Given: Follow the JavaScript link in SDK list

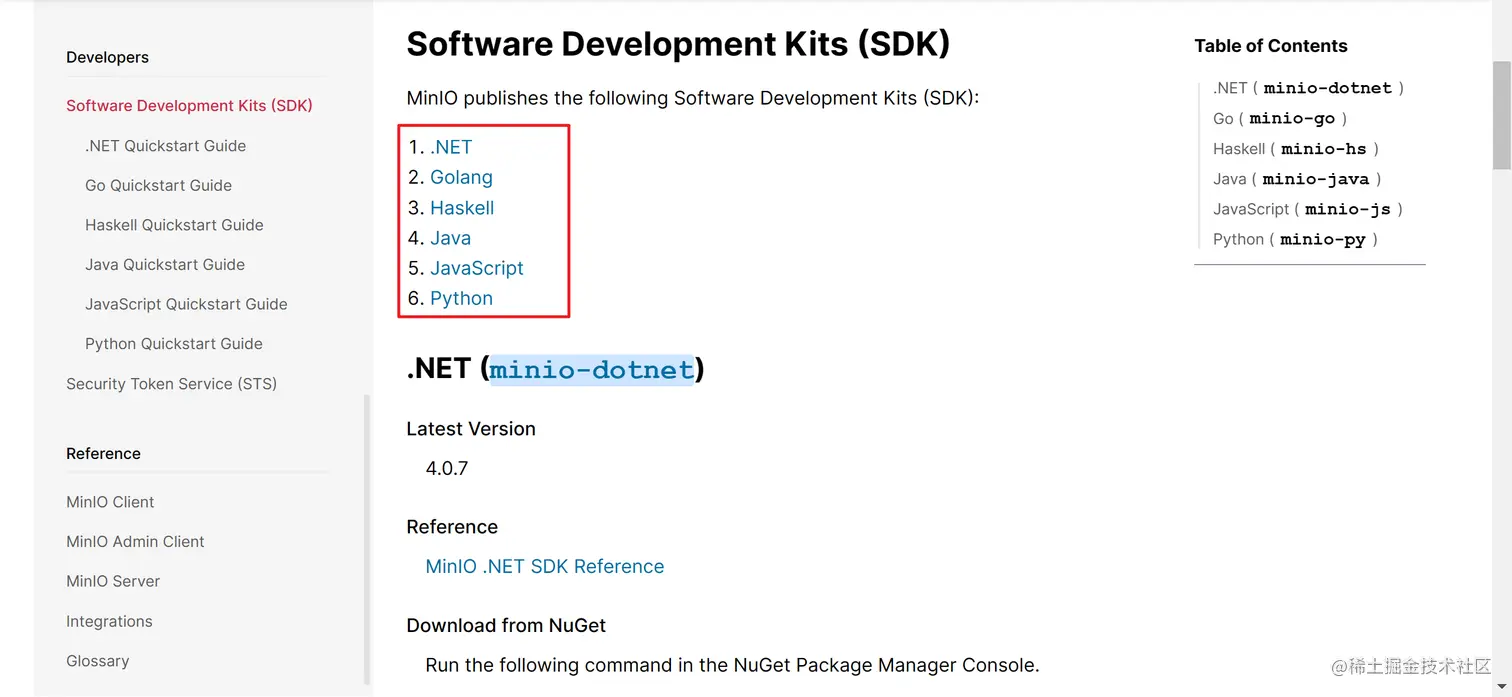Looking at the screenshot, I should point(477,268).
